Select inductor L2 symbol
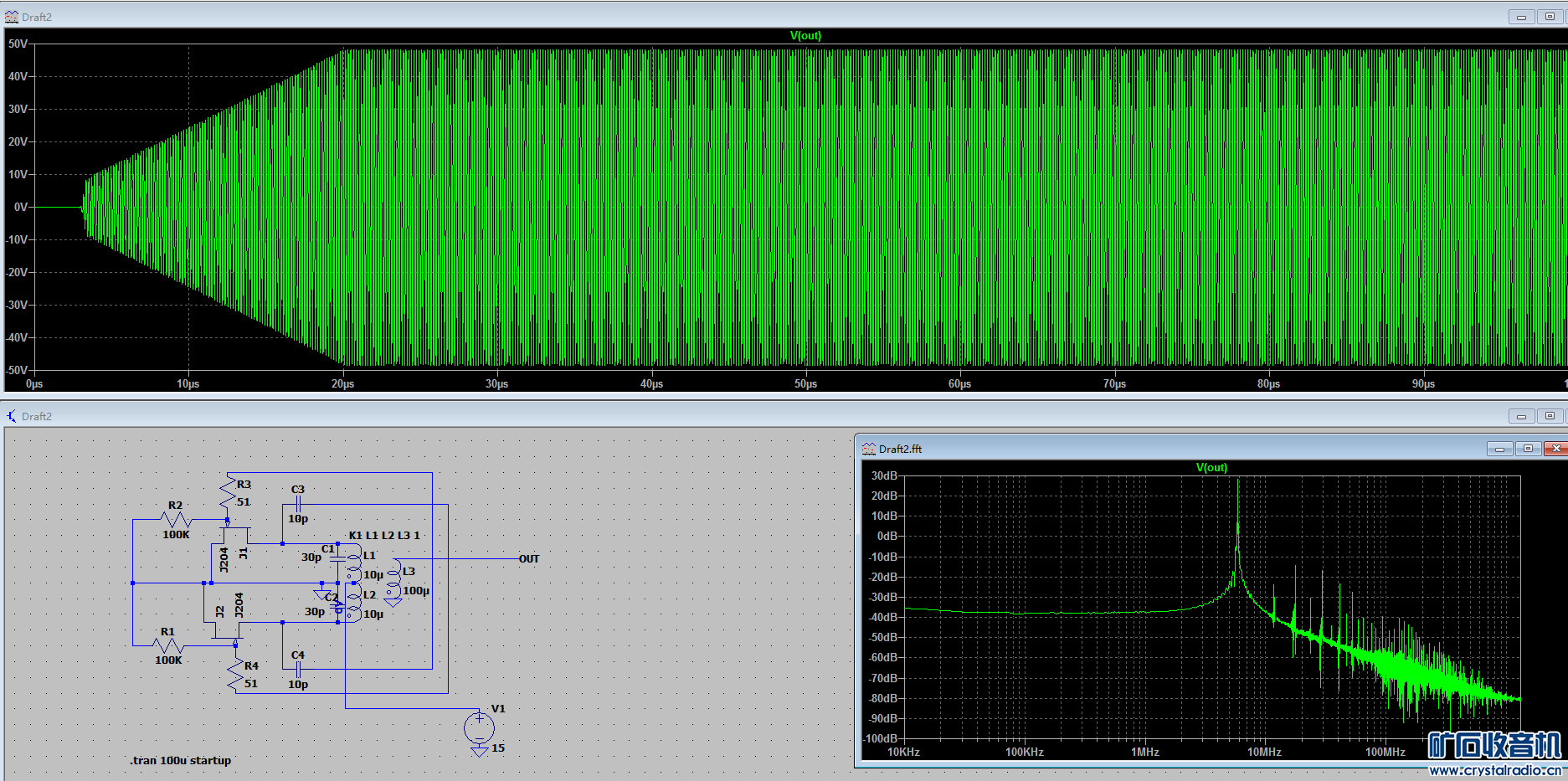 coord(353,603)
